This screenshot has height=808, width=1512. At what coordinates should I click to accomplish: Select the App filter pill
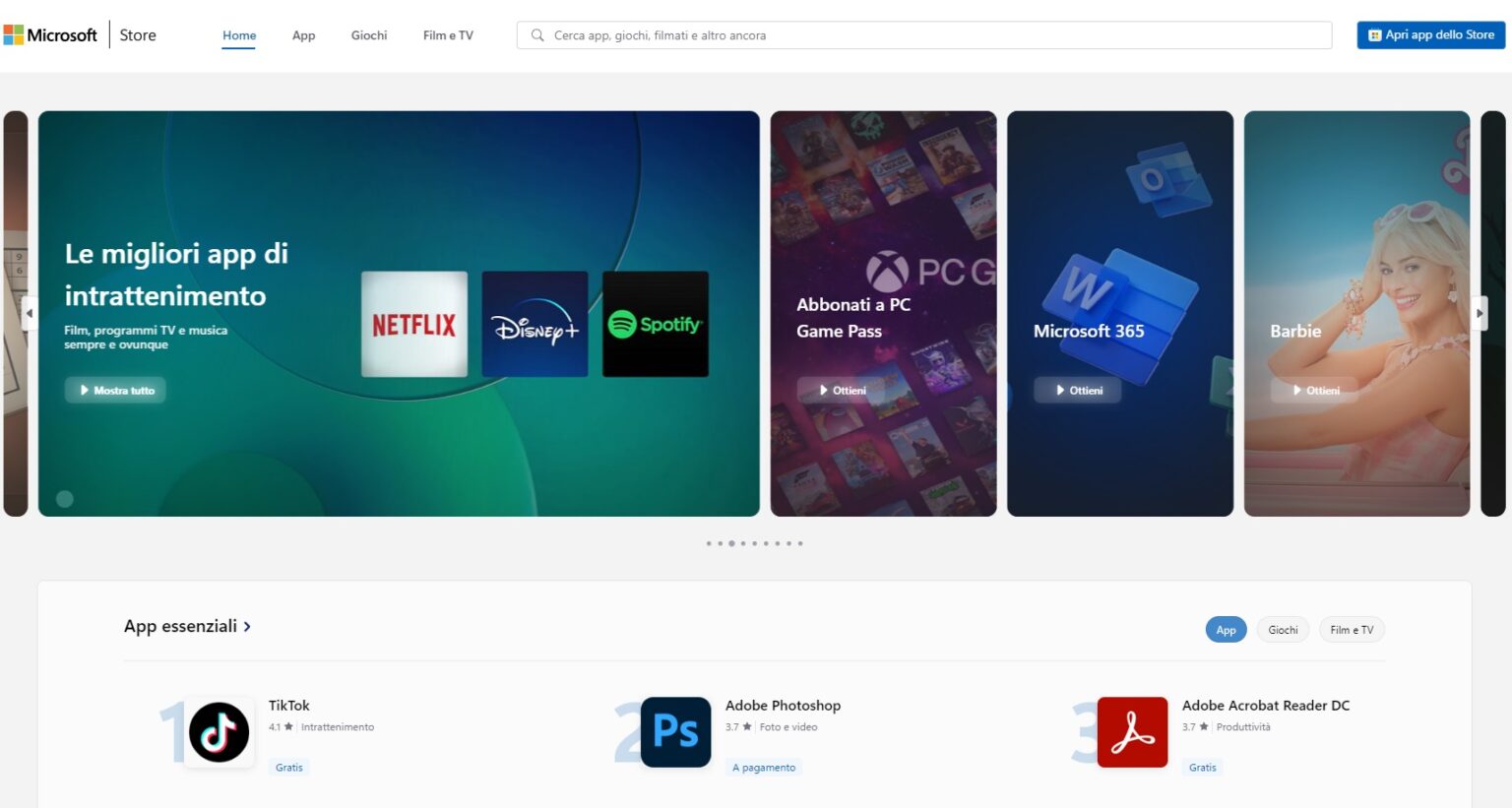click(x=1226, y=629)
